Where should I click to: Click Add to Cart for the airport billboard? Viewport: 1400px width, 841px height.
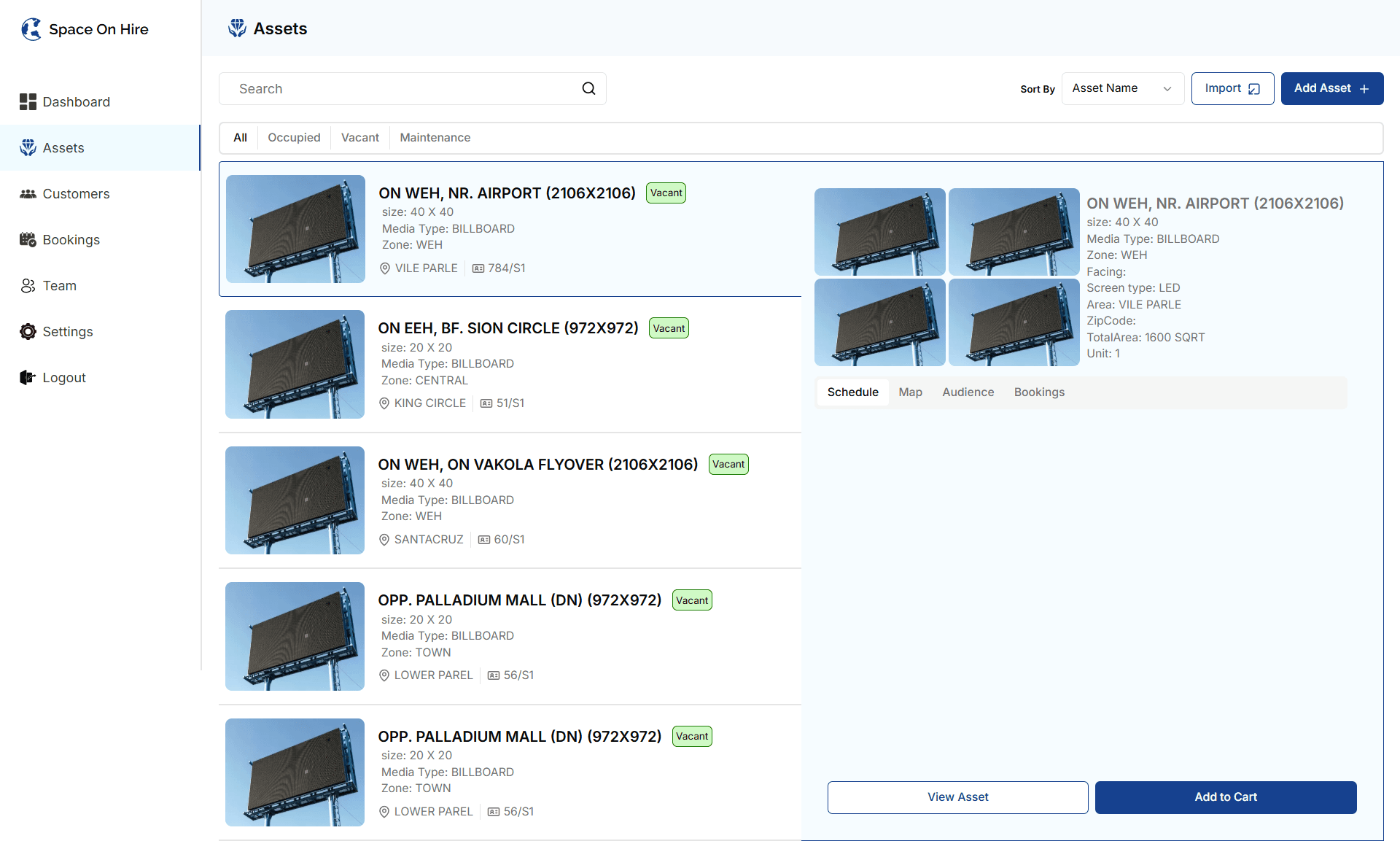(1225, 797)
